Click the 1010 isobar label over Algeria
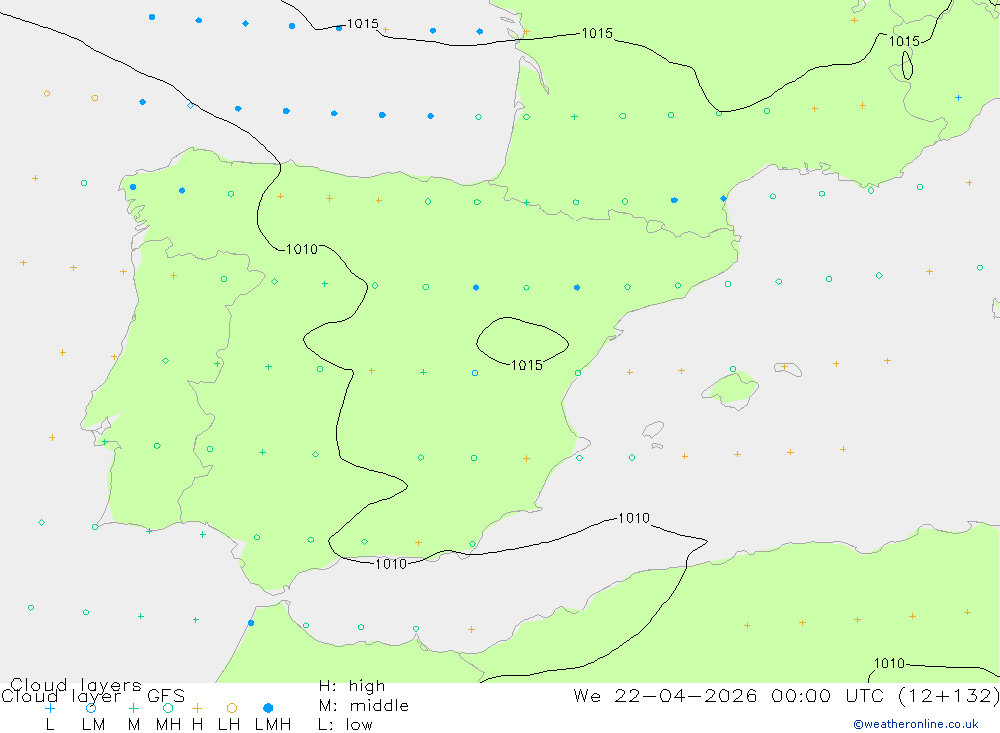The height and width of the screenshot is (733, 1000). (x=889, y=663)
